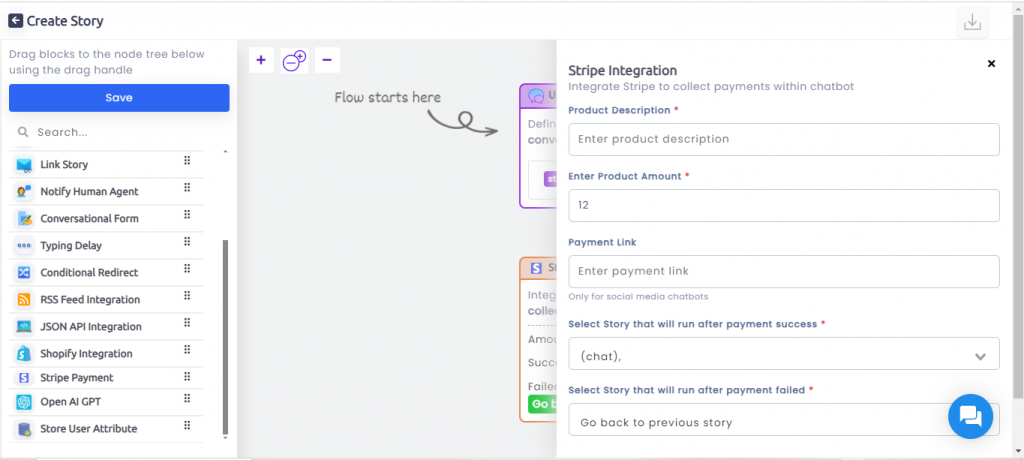This screenshot has height=460, width=1024.
Task: Zoom out the canvas with minus button
Action: pos(327,60)
